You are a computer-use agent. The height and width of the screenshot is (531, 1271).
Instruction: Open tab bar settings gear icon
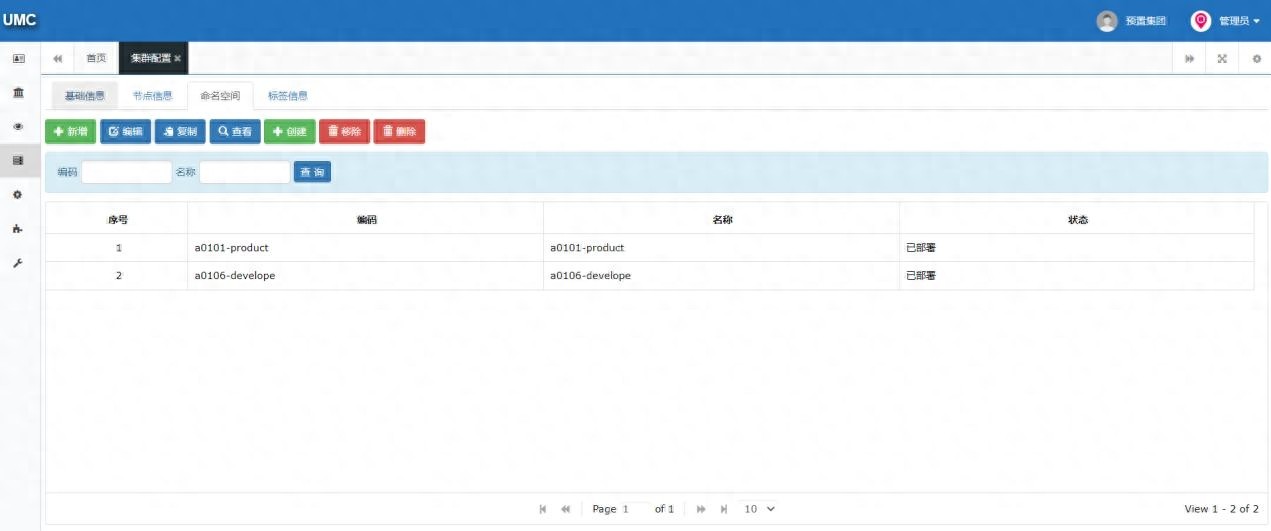[x=1256, y=59]
